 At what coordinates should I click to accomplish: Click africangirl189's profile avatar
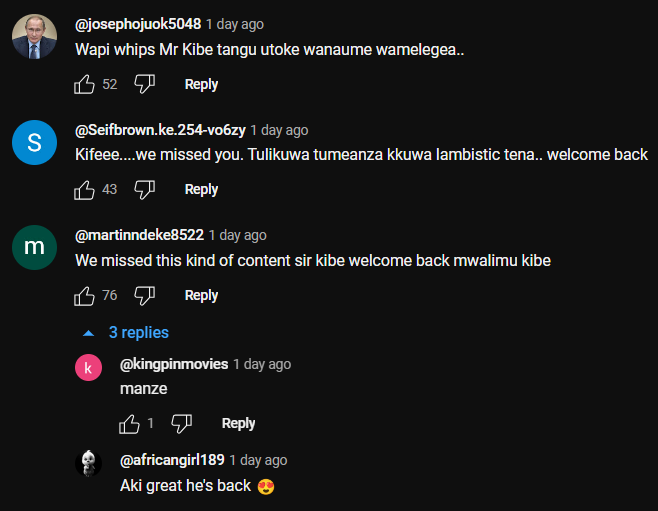tap(88, 463)
